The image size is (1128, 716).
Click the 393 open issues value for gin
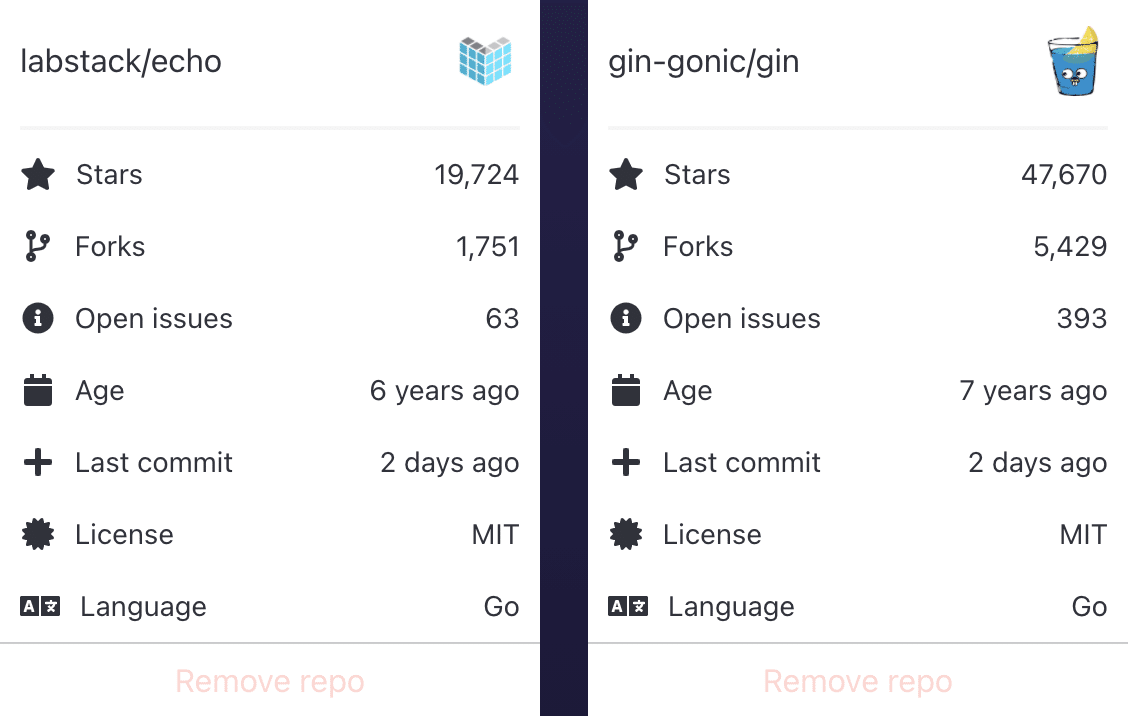tap(1081, 319)
